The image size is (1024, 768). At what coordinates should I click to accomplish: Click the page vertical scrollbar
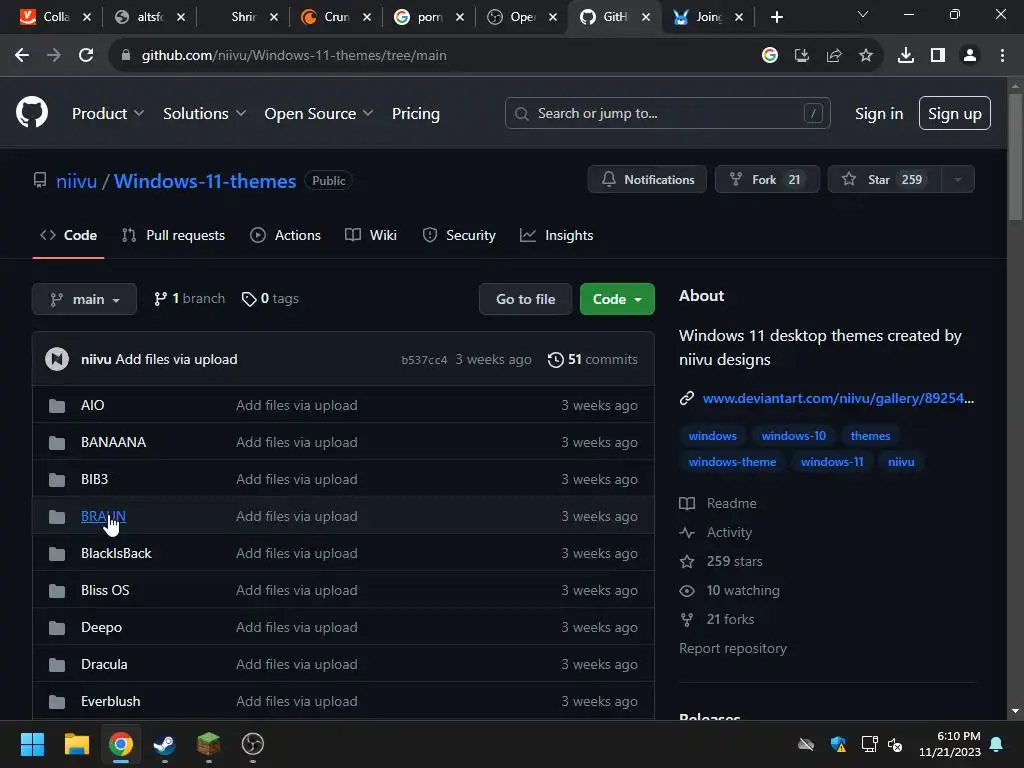(1015, 157)
